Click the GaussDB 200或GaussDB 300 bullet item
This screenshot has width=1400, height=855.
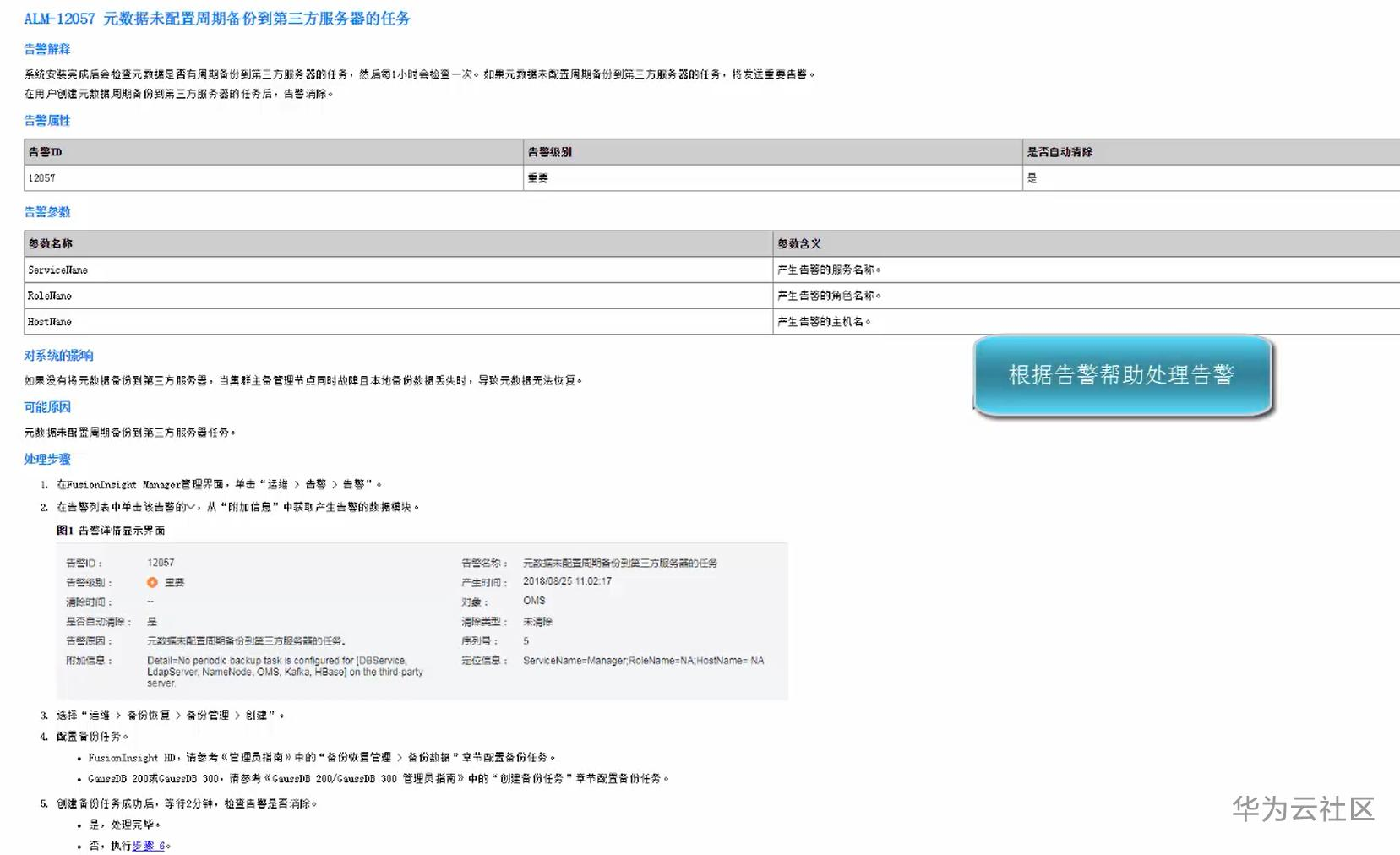(x=379, y=779)
